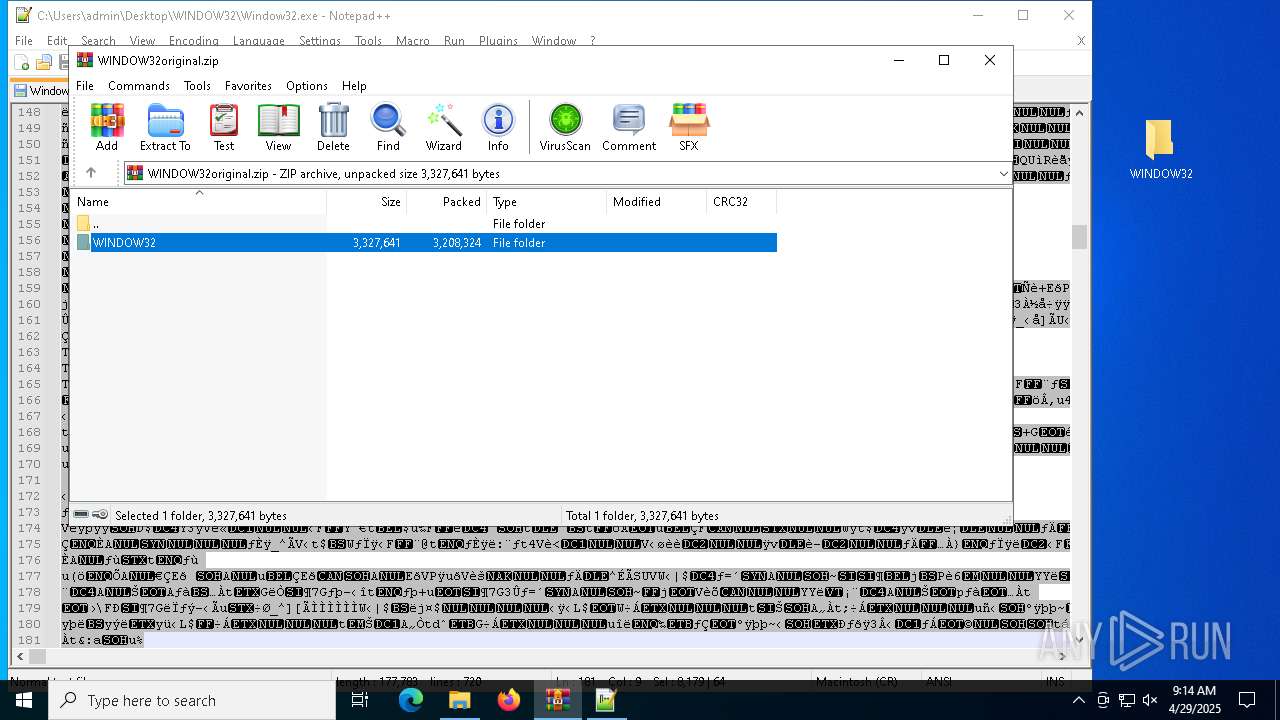Click the taskbar search box
This screenshot has width=1280, height=720.
coord(192,700)
